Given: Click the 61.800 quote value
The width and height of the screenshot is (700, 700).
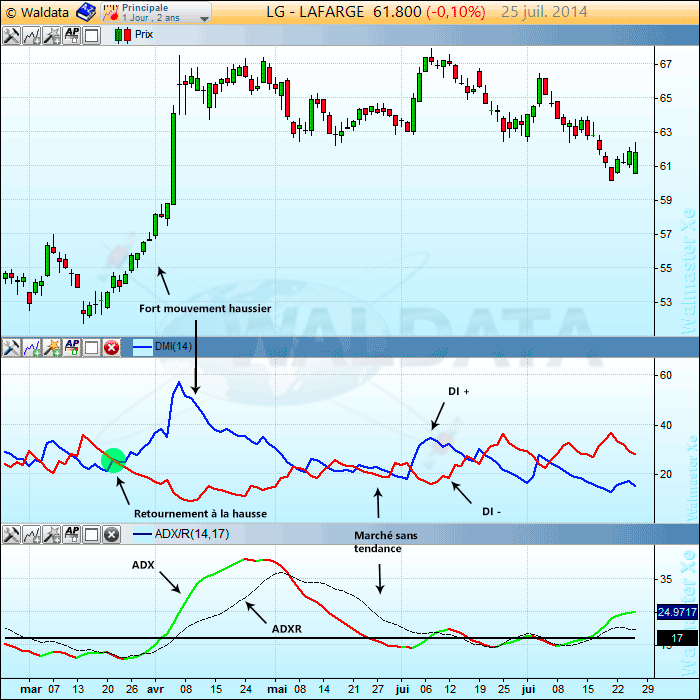Looking at the screenshot, I should 397,12.
